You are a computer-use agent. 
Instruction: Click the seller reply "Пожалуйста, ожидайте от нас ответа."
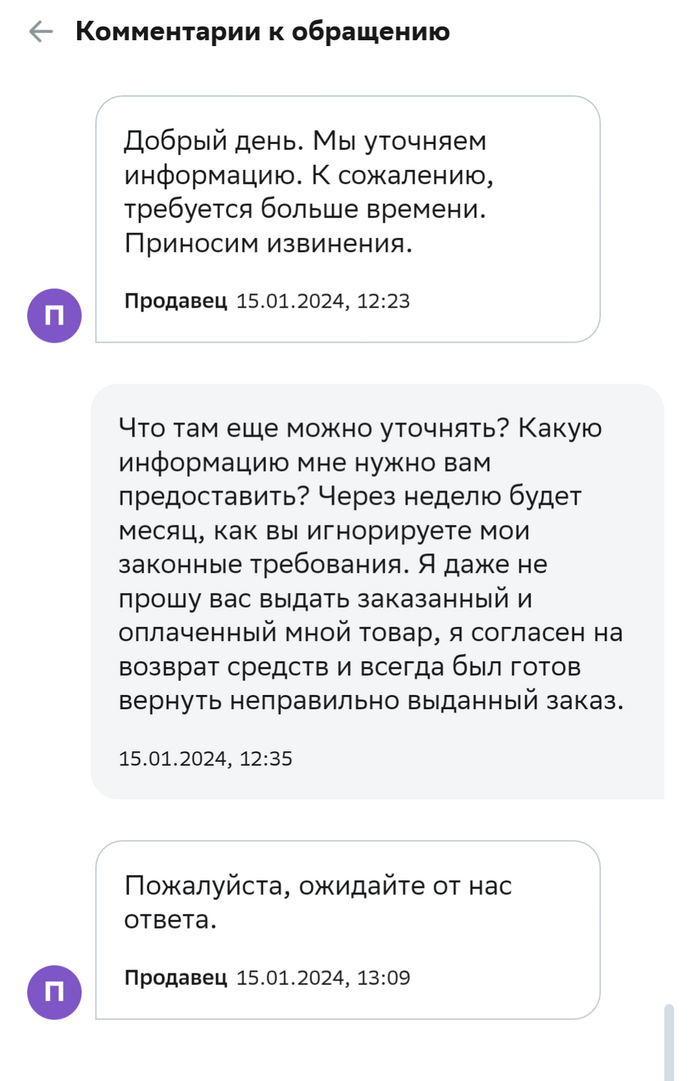pyautogui.click(x=318, y=902)
